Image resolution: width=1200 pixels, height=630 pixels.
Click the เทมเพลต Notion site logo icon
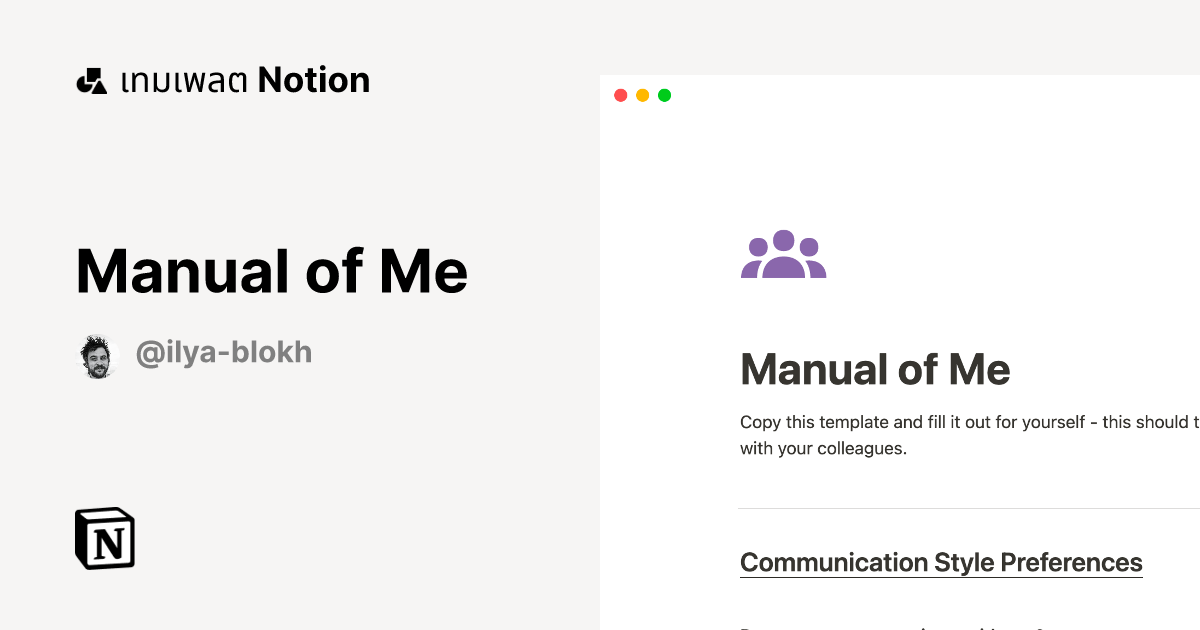92,80
